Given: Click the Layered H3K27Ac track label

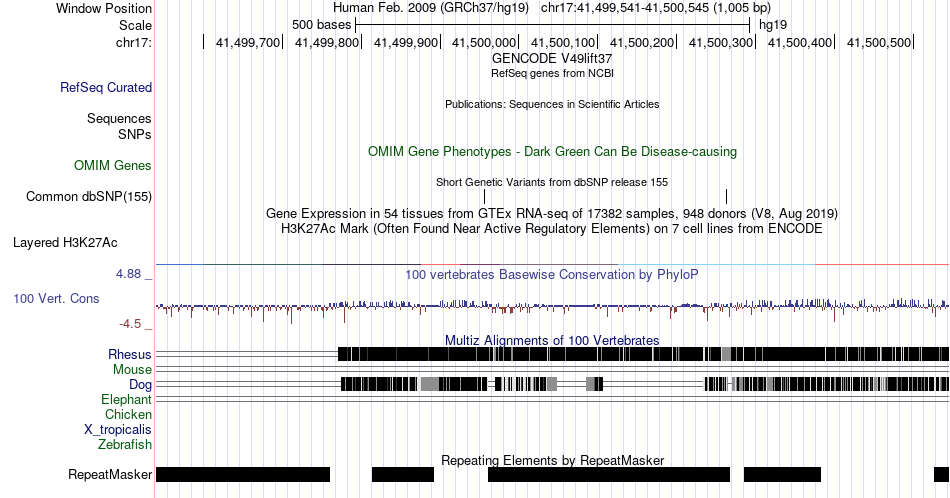Looking at the screenshot, I should 65,242.
